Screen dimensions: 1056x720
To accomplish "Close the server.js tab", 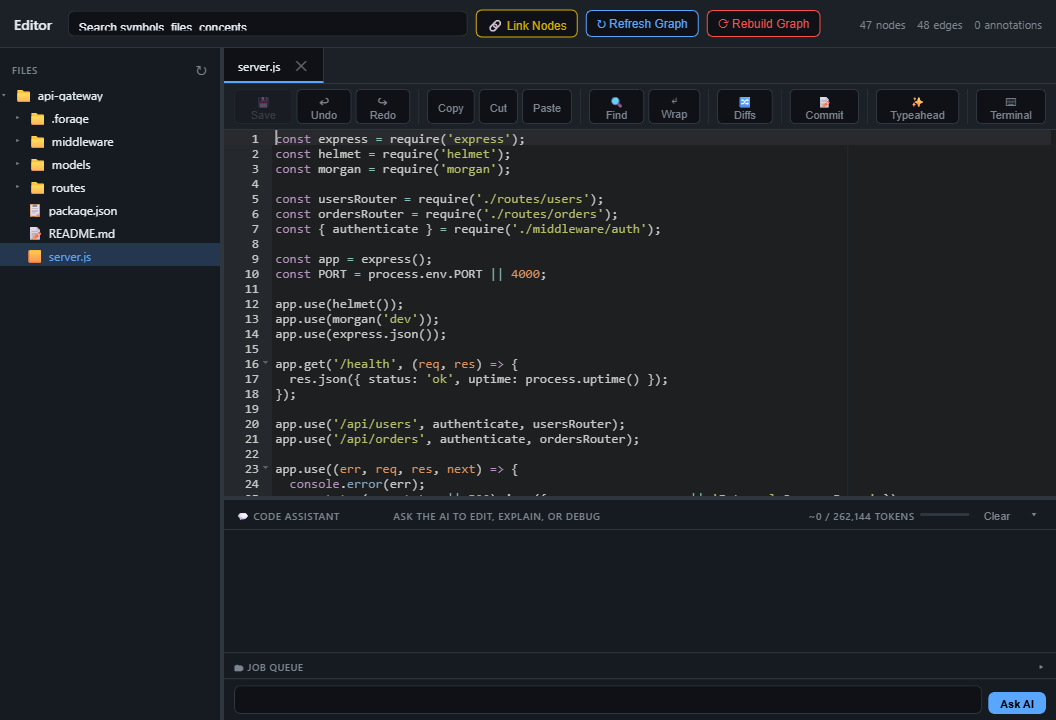I will coord(301,66).
